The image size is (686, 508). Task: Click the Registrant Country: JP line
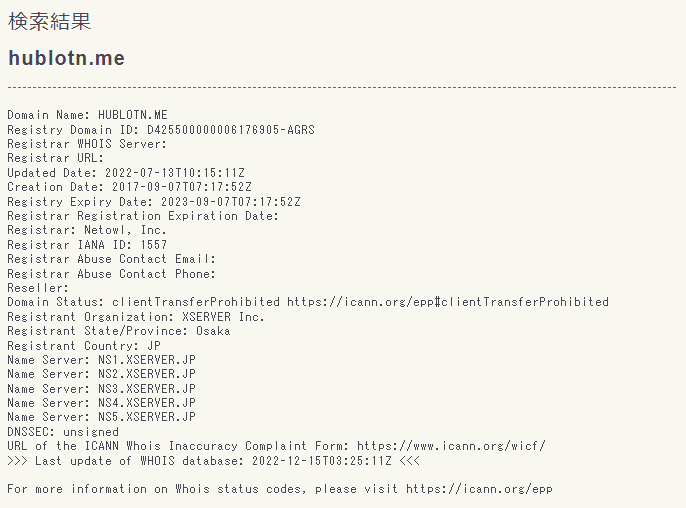tap(84, 345)
